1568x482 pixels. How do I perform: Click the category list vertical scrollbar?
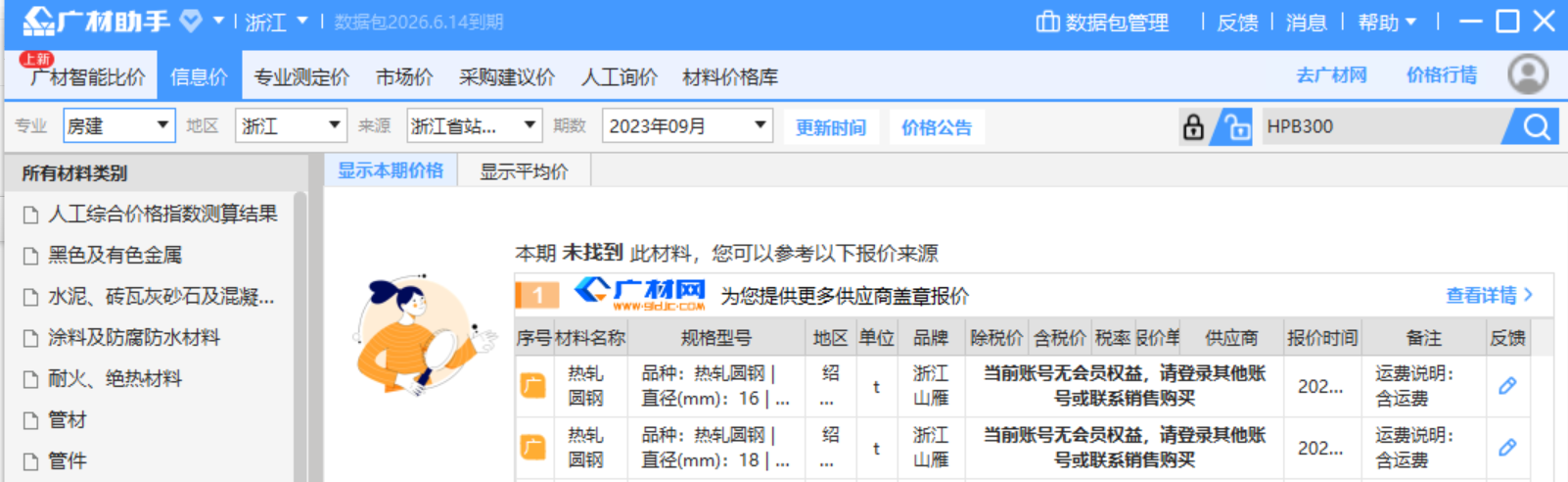(x=300, y=335)
